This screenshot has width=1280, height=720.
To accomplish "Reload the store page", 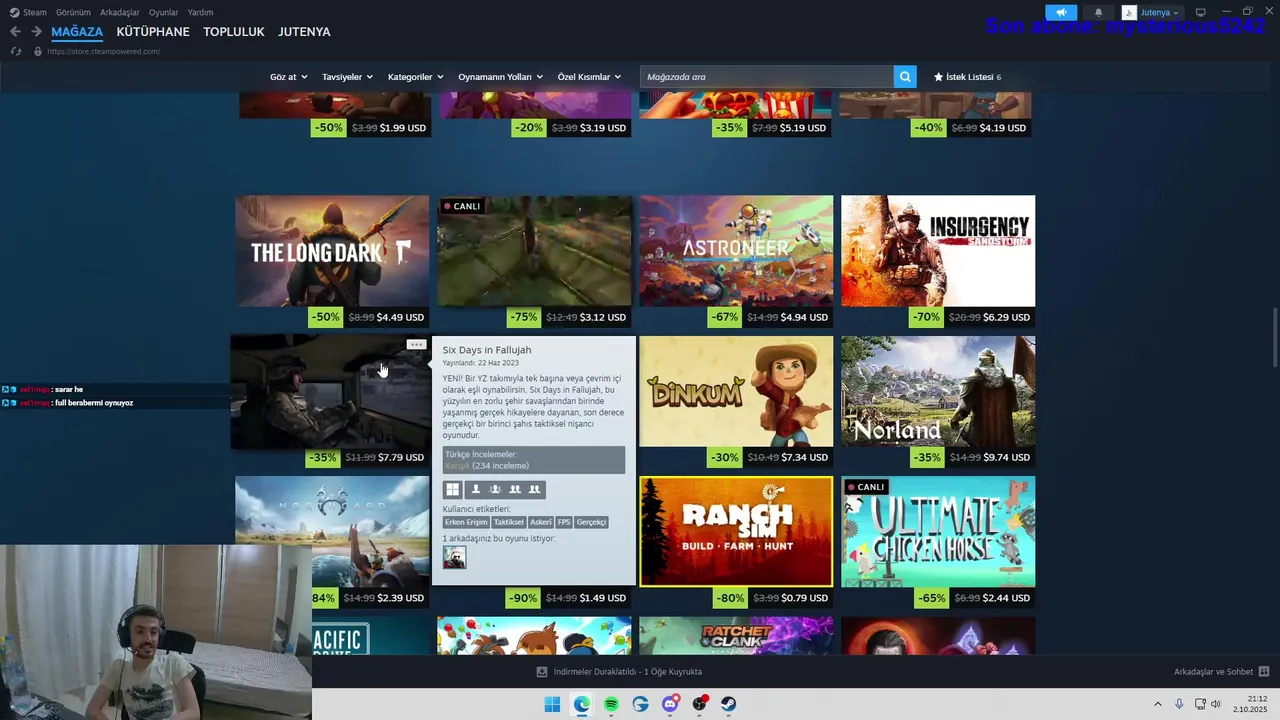I will coord(15,51).
